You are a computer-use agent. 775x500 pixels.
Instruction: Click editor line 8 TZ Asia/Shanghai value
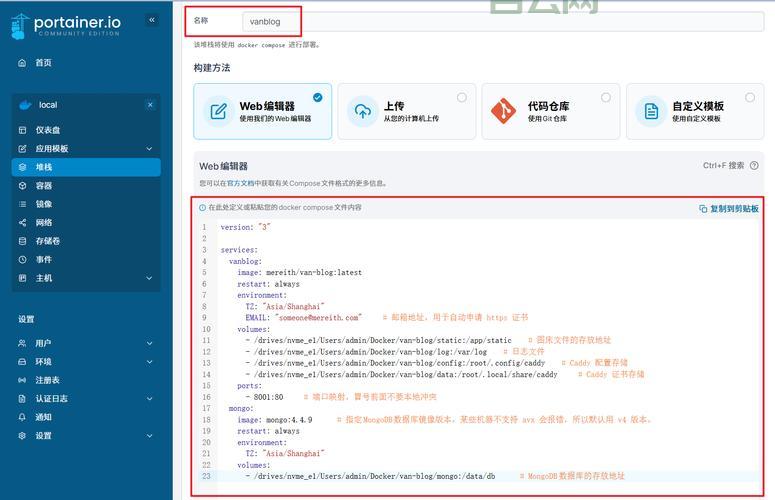click(293, 306)
